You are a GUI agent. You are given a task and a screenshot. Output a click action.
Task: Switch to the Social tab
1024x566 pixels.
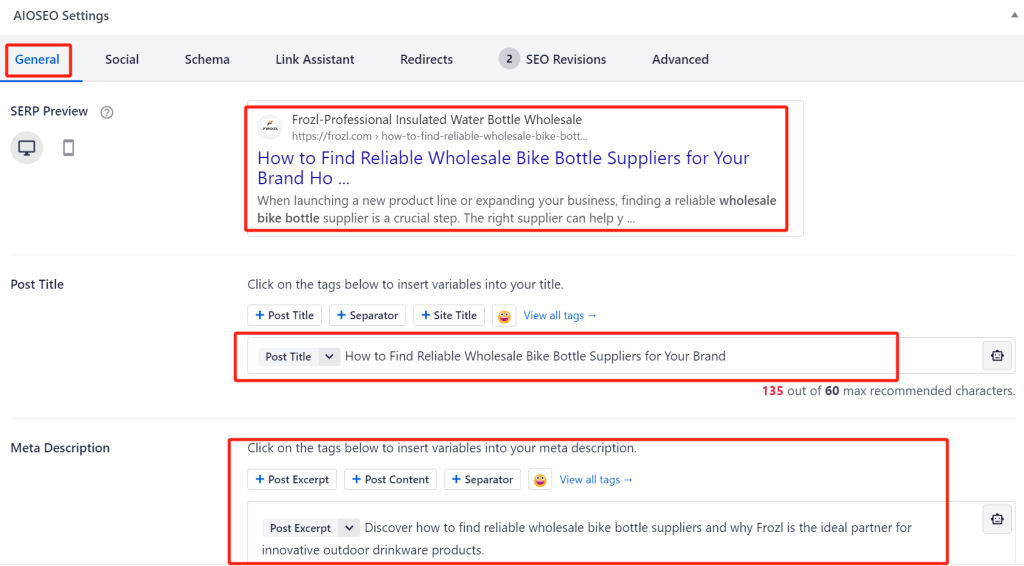(x=122, y=59)
